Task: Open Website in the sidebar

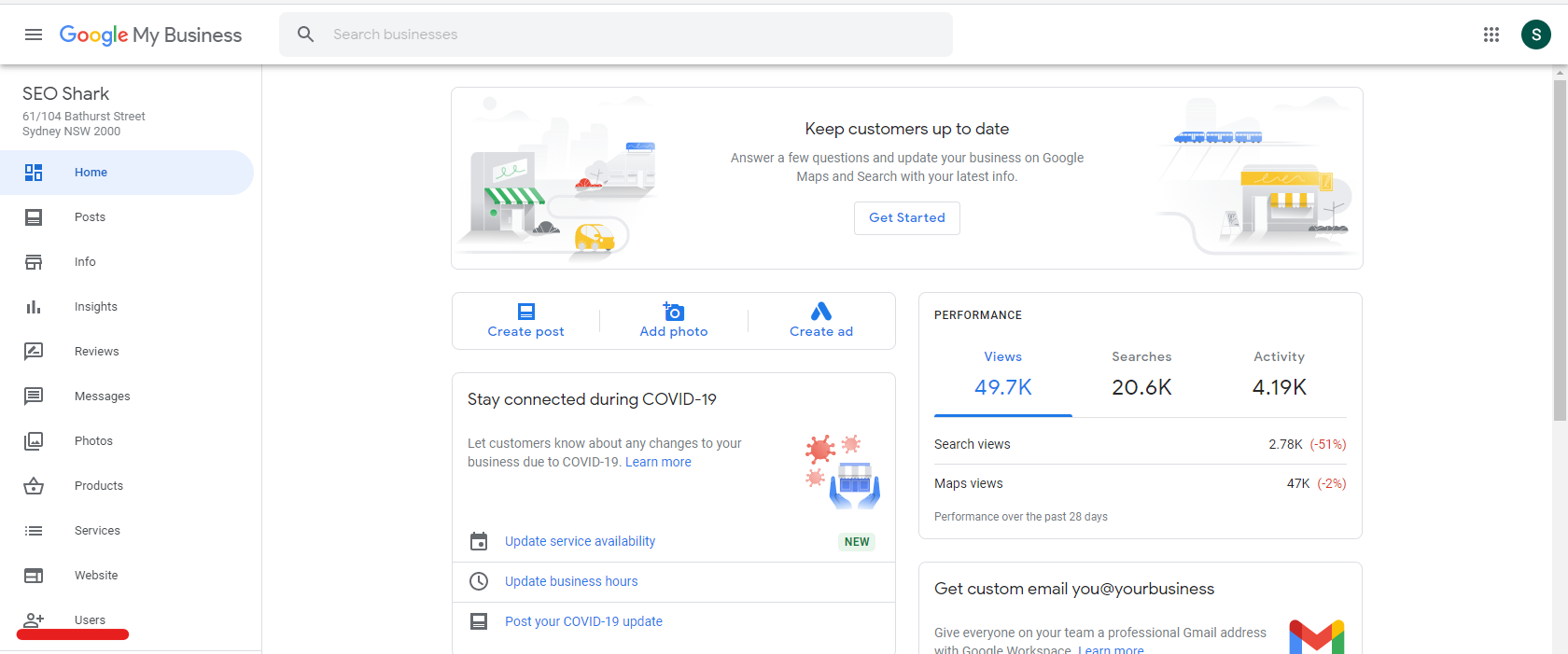Action: [x=127, y=576]
